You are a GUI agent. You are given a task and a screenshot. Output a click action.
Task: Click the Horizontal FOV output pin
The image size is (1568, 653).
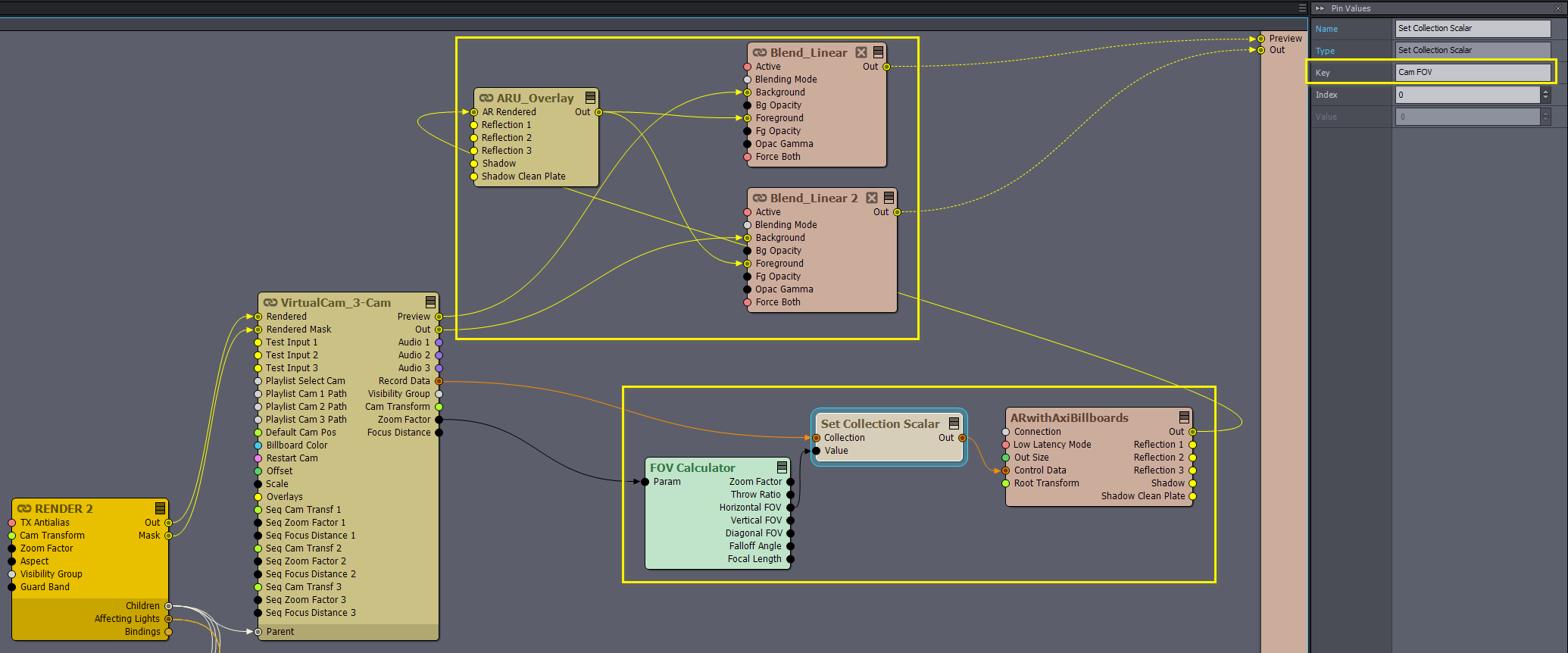(790, 508)
